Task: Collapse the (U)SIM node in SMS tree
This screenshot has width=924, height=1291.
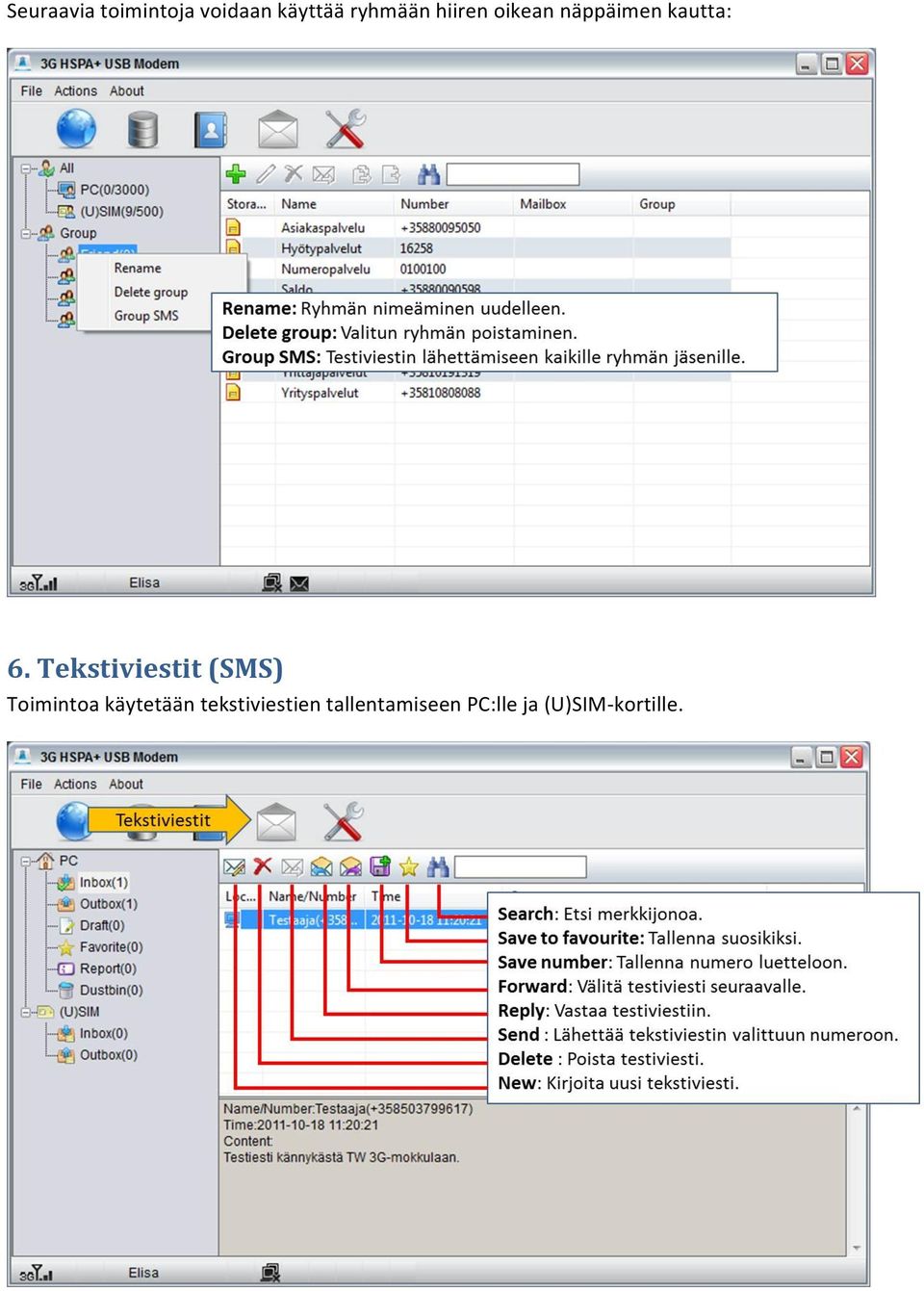Action: [26, 1012]
